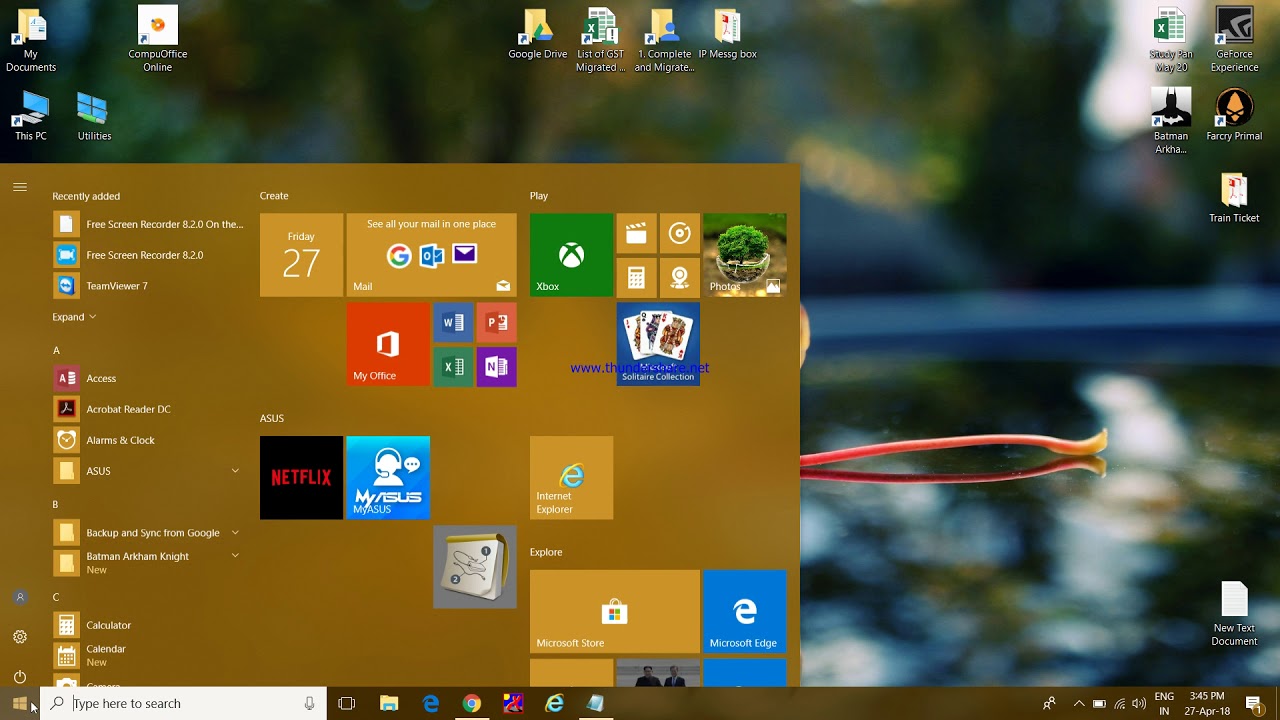Check battery status in the system tray
Viewport: 1280px width, 720px height.
1099,704
